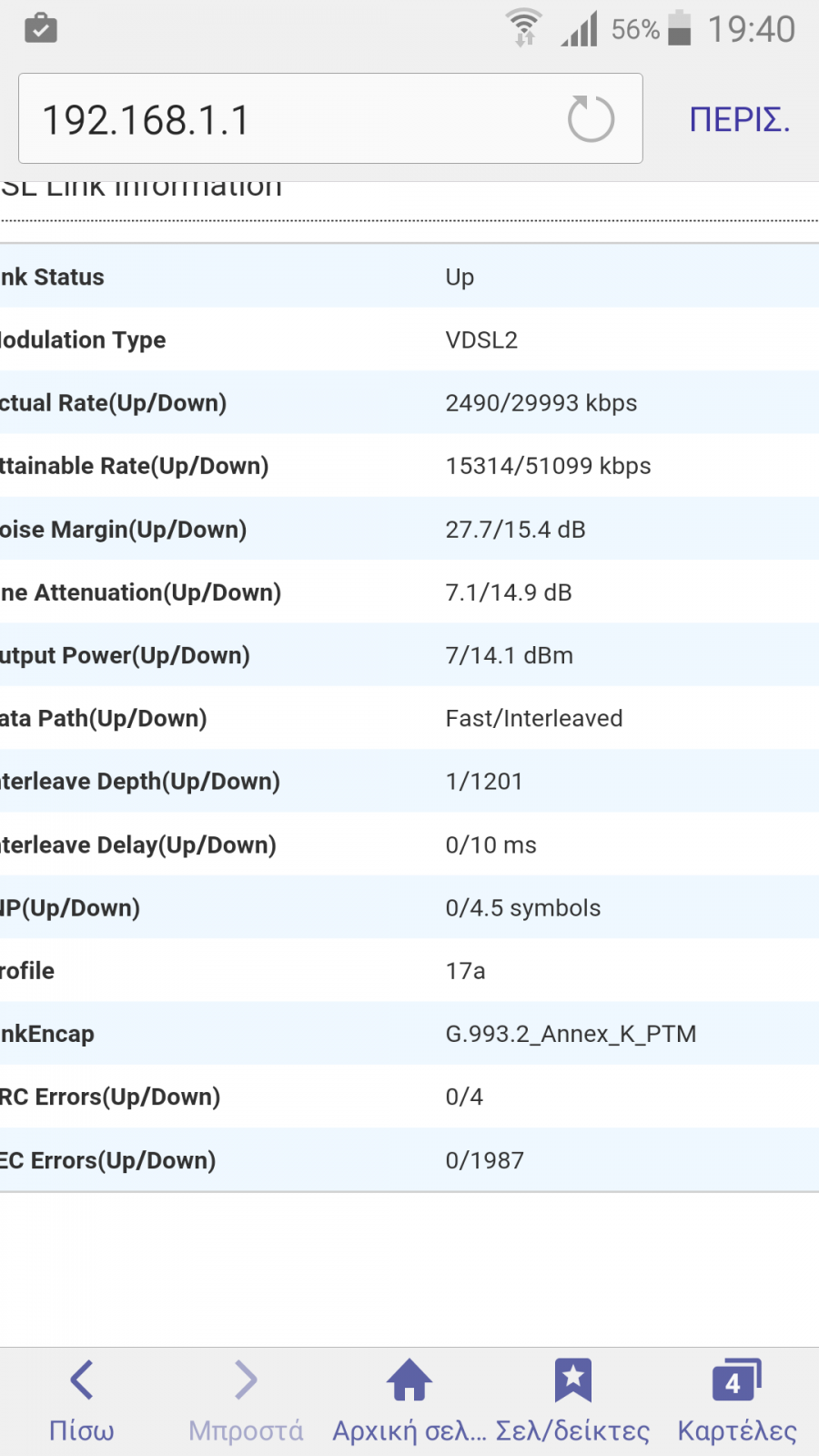The image size is (819, 1456).
Task: Tap the Μπροστά forward arrow
Action: pos(246,1380)
